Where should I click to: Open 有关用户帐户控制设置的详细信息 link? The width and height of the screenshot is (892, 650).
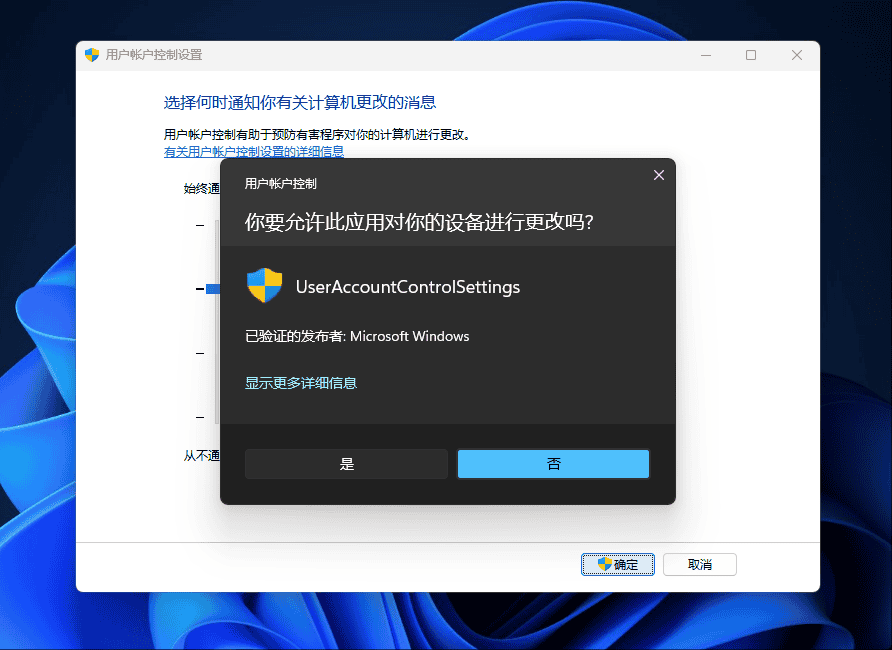tap(254, 152)
